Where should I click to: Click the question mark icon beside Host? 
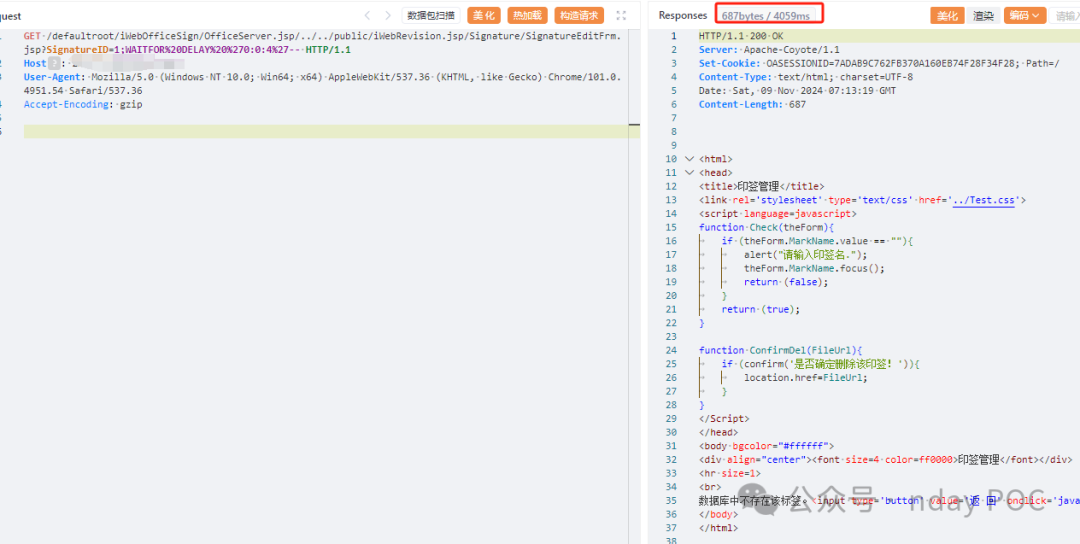pyautogui.click(x=54, y=63)
